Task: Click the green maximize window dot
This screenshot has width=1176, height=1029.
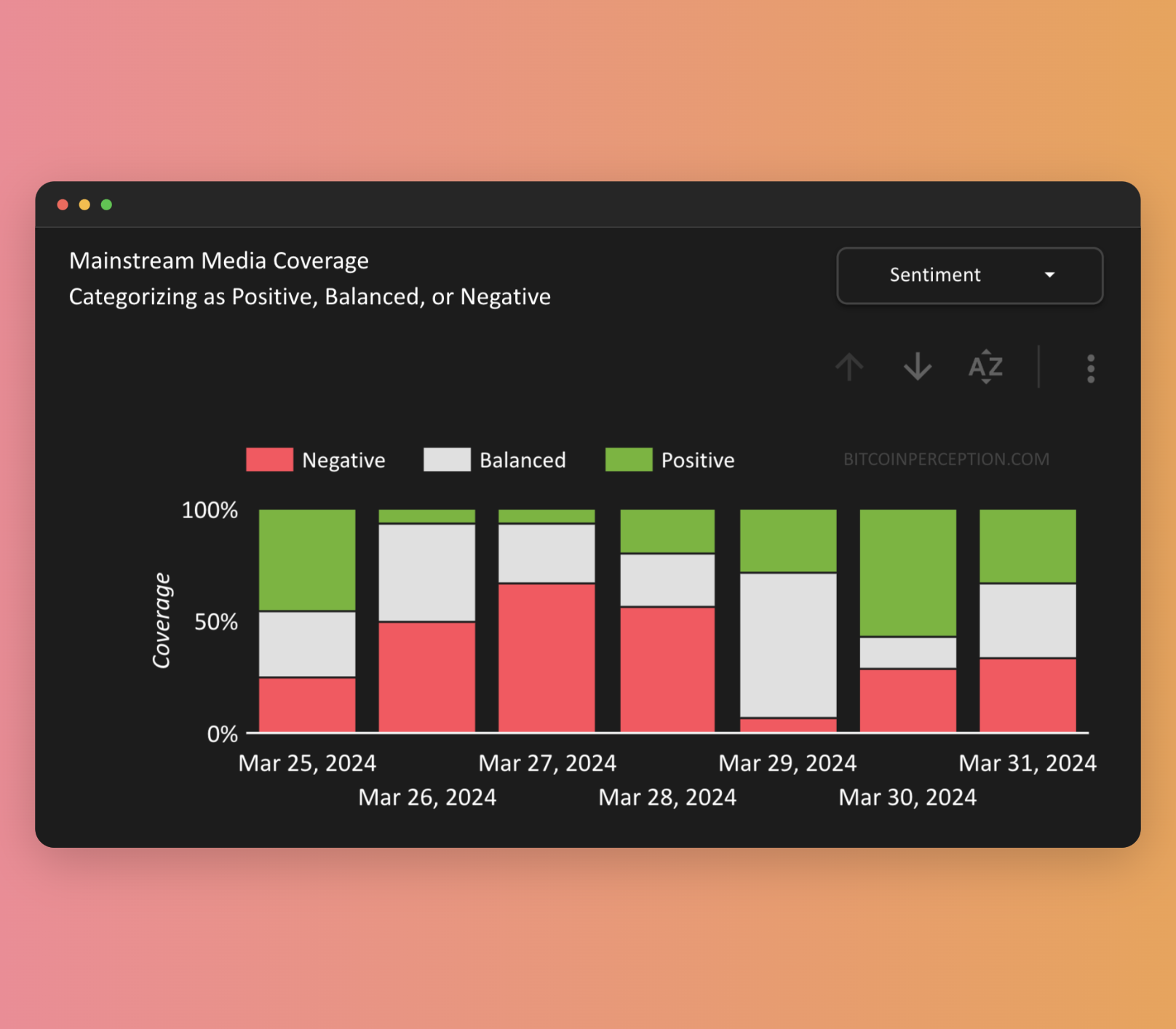Action: click(106, 204)
